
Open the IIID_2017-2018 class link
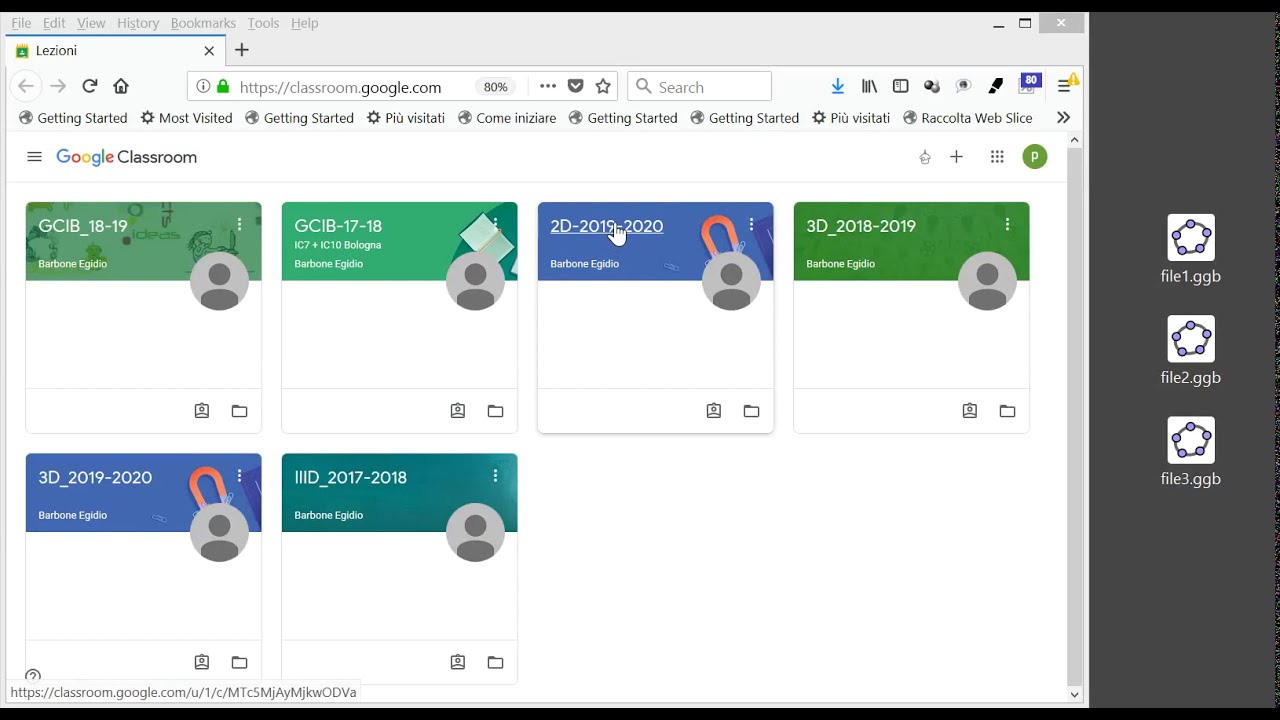point(351,477)
